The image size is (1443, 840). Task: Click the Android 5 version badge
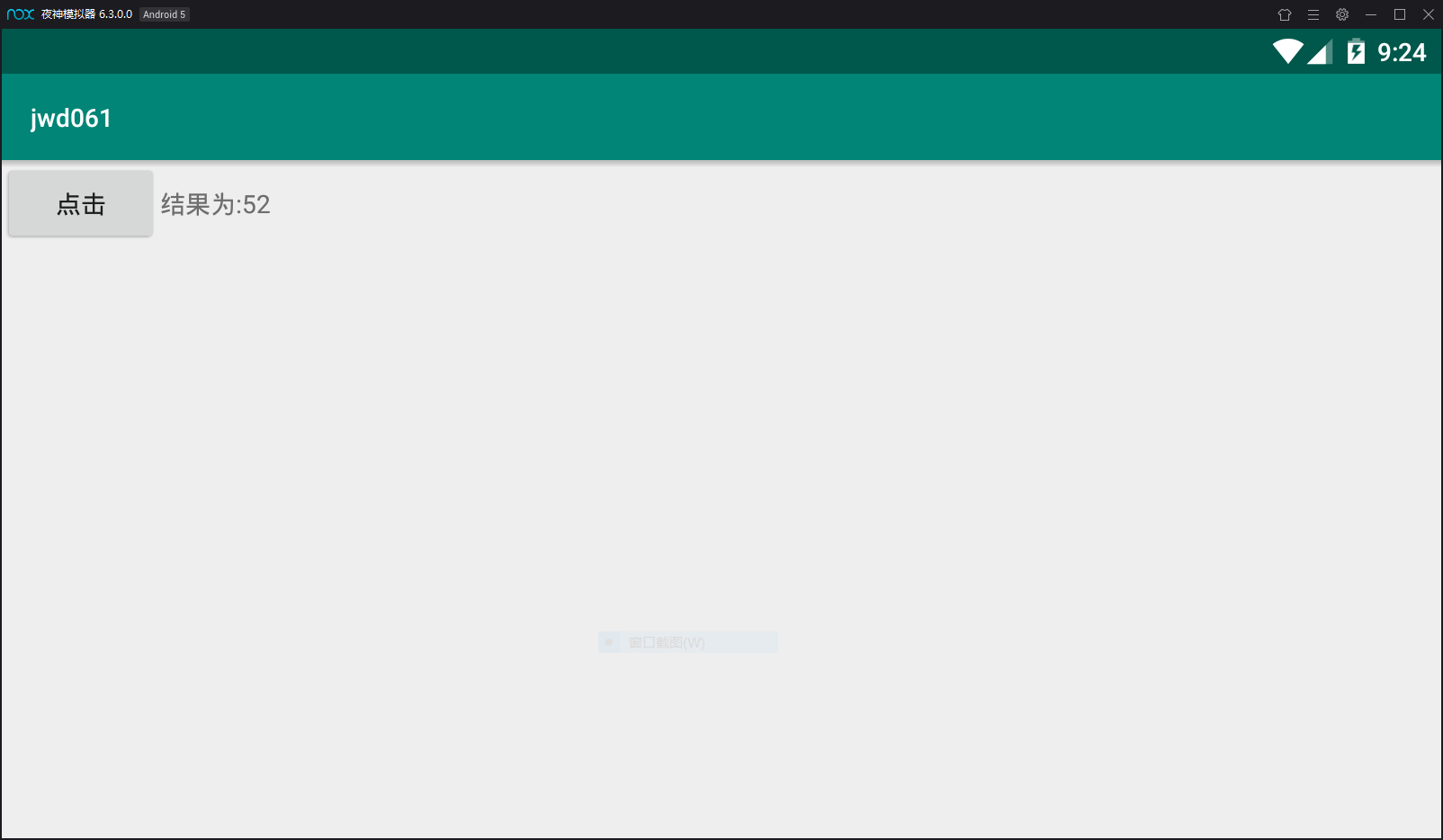click(x=165, y=14)
